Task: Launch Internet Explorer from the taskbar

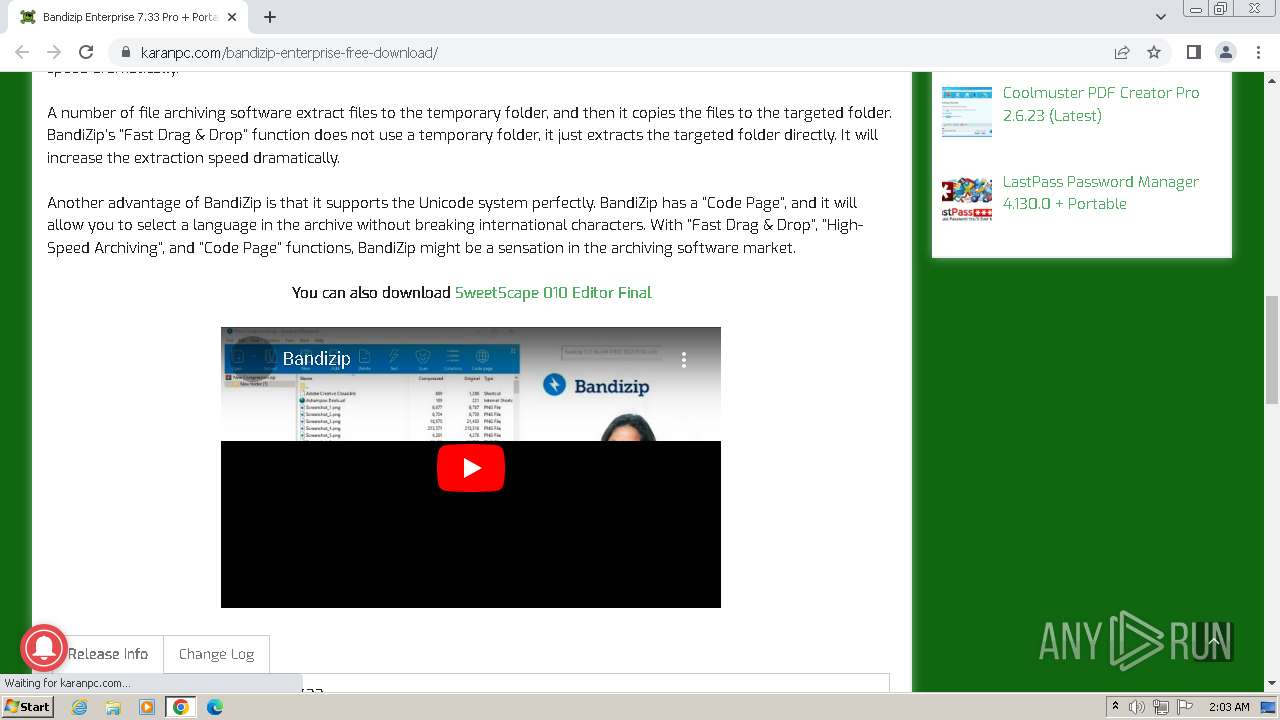Action: click(x=79, y=707)
